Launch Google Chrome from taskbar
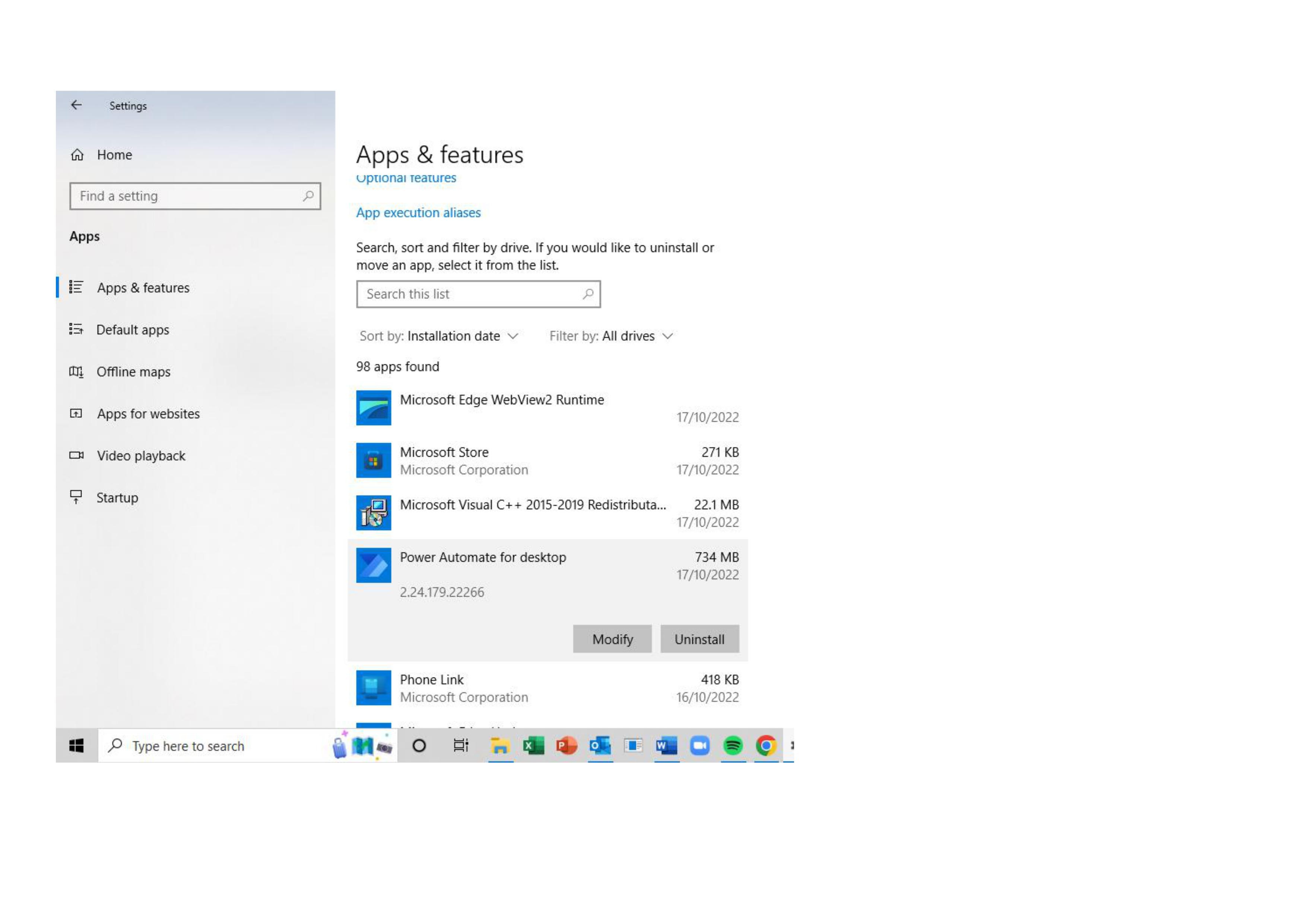Screen dimensions: 1307x924 tap(766, 745)
